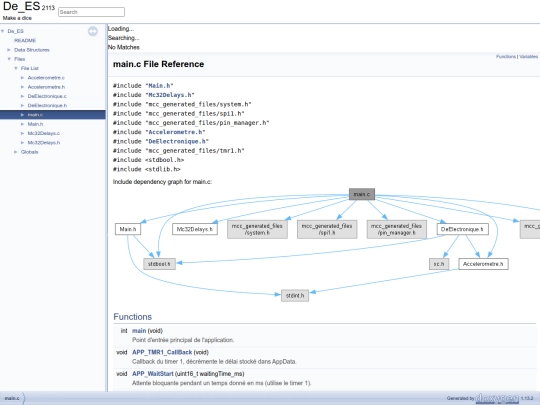Open DeElectronique.c in the file tree
540x405 pixels.
pos(47,96)
